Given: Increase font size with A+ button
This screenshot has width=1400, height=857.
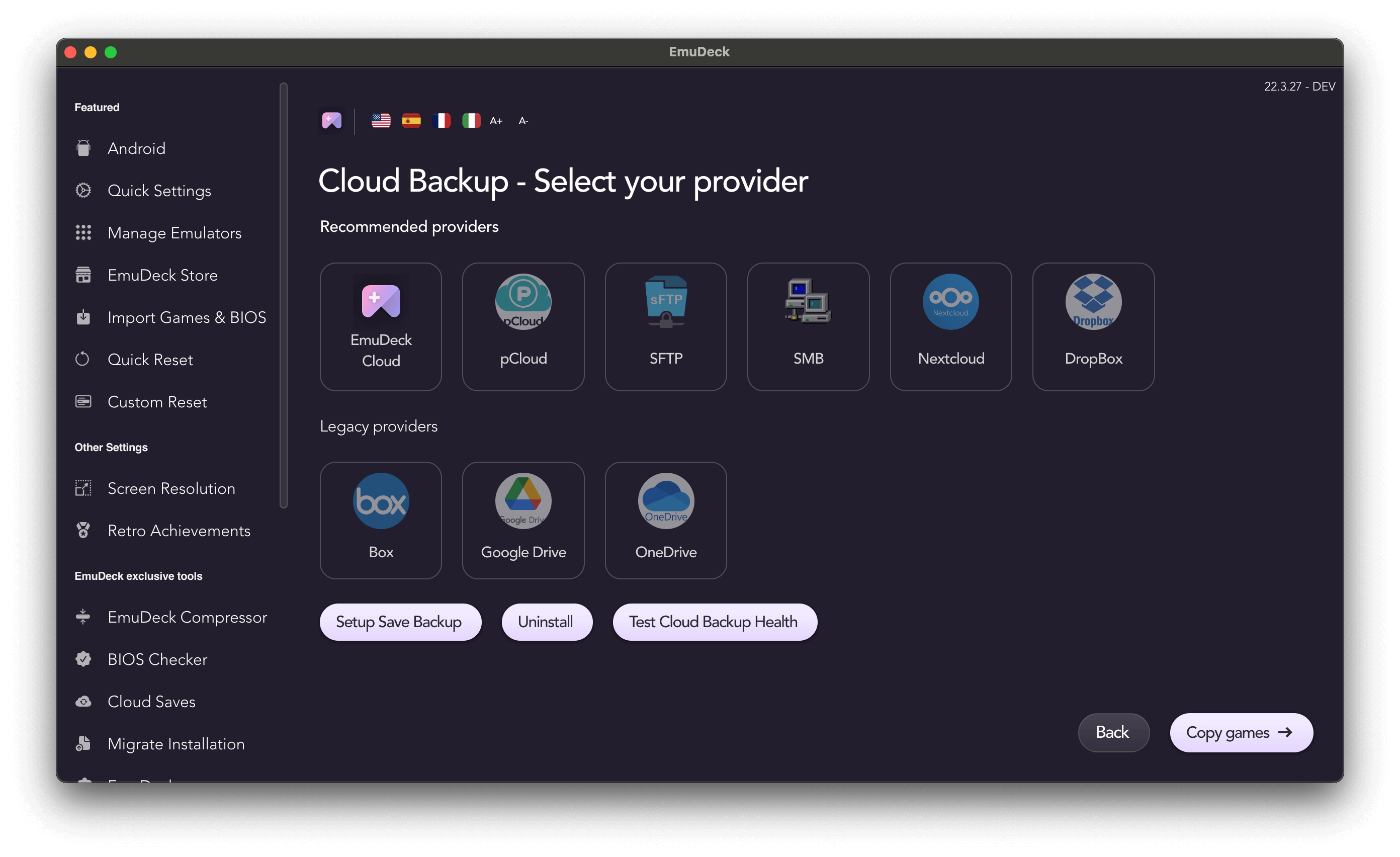Looking at the screenshot, I should (x=496, y=121).
